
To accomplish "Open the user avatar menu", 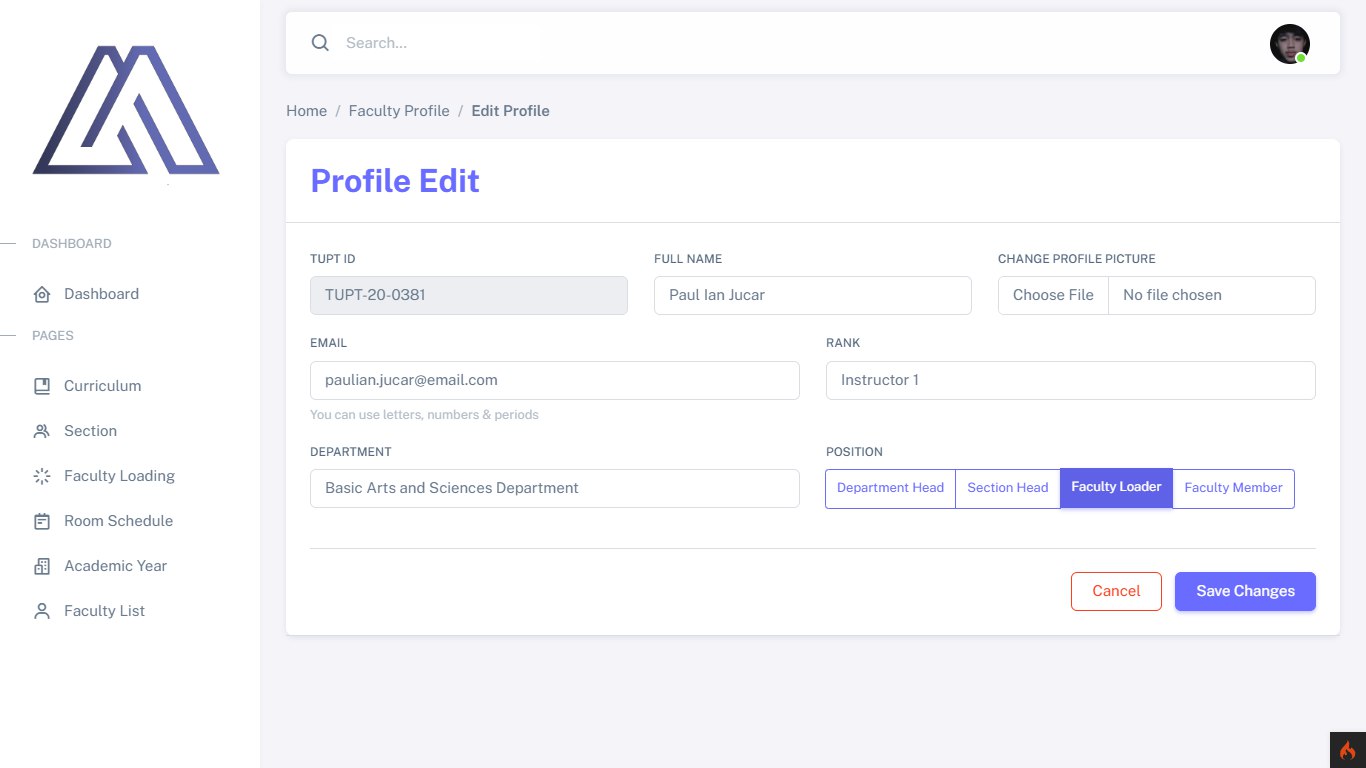I will tap(1290, 44).
